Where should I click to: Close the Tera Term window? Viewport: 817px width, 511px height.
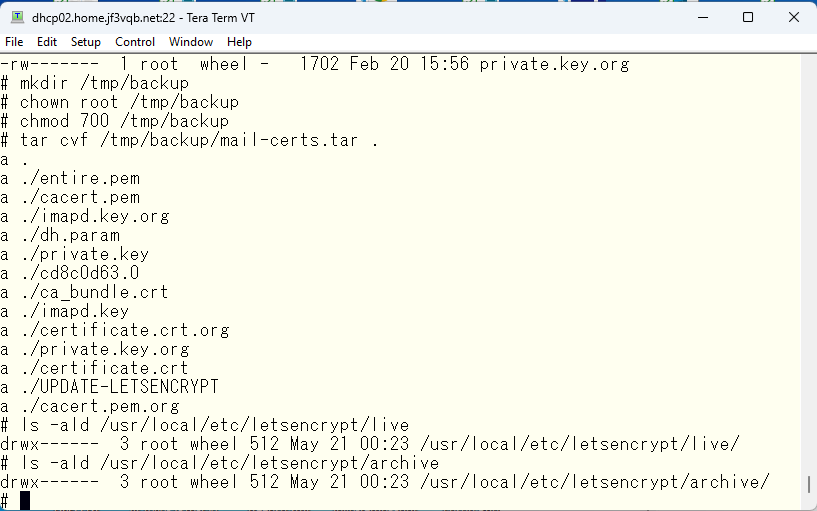[794, 17]
